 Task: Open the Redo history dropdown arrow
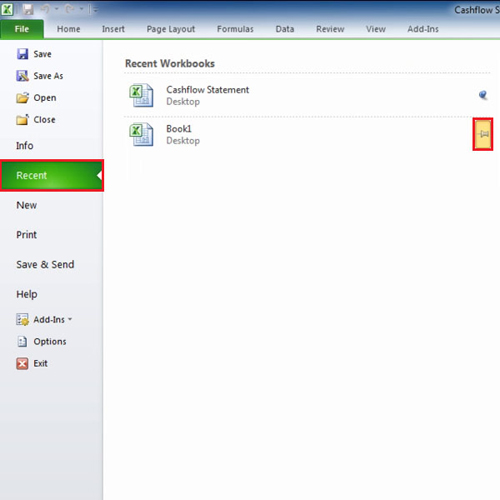tap(81, 9)
